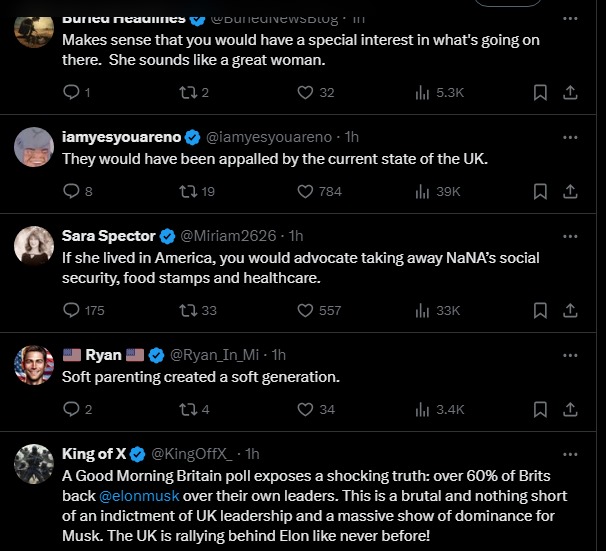
Task: View analytics on Sara Spector's tweet
Action: [x=422, y=310]
